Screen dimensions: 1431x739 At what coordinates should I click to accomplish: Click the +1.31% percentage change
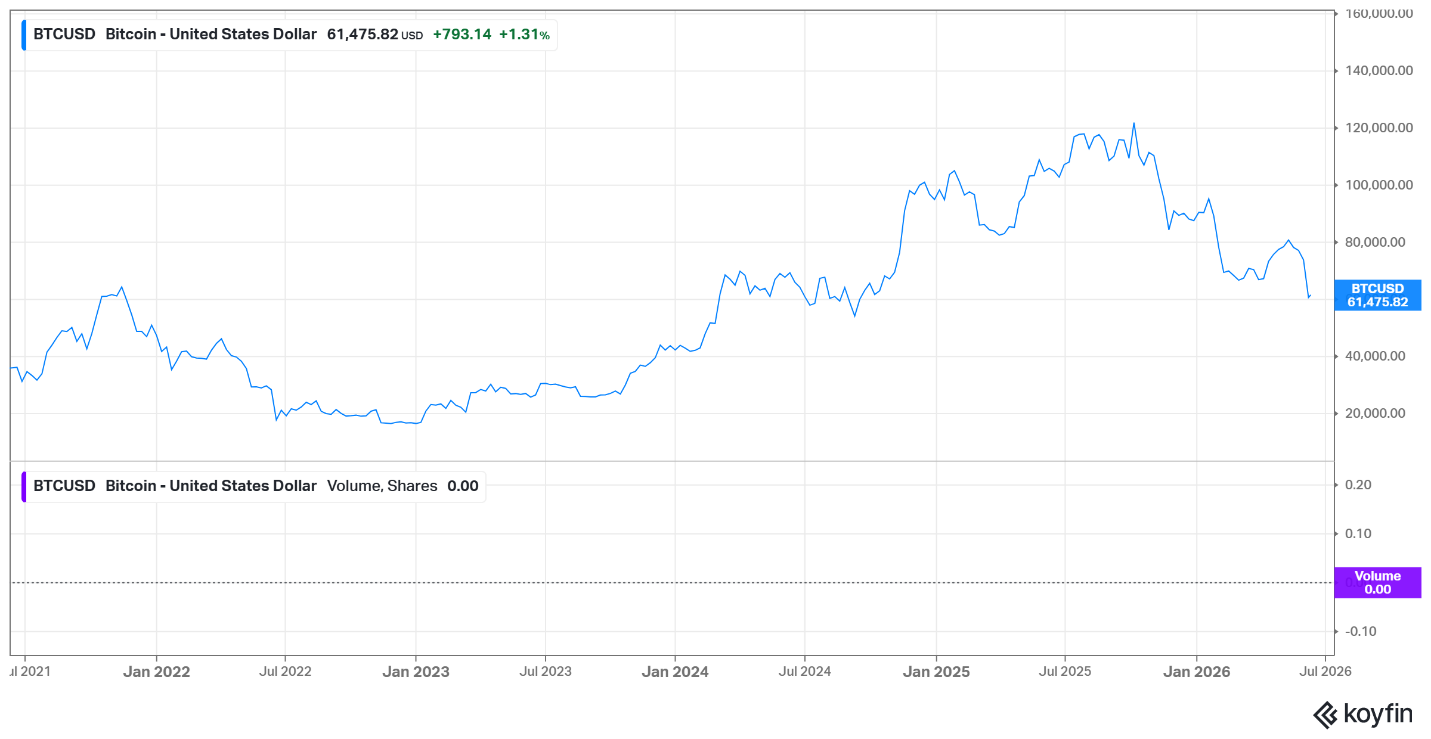point(524,34)
